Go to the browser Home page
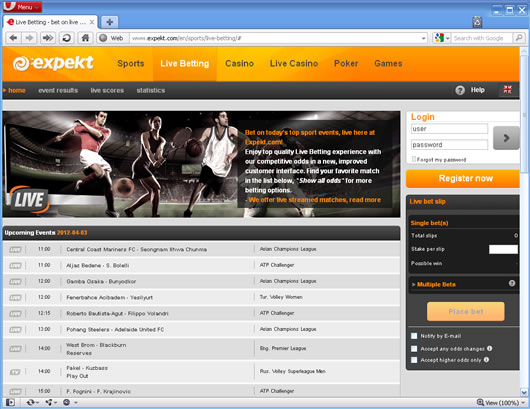Screen dimensions: 530x409 coord(86,38)
